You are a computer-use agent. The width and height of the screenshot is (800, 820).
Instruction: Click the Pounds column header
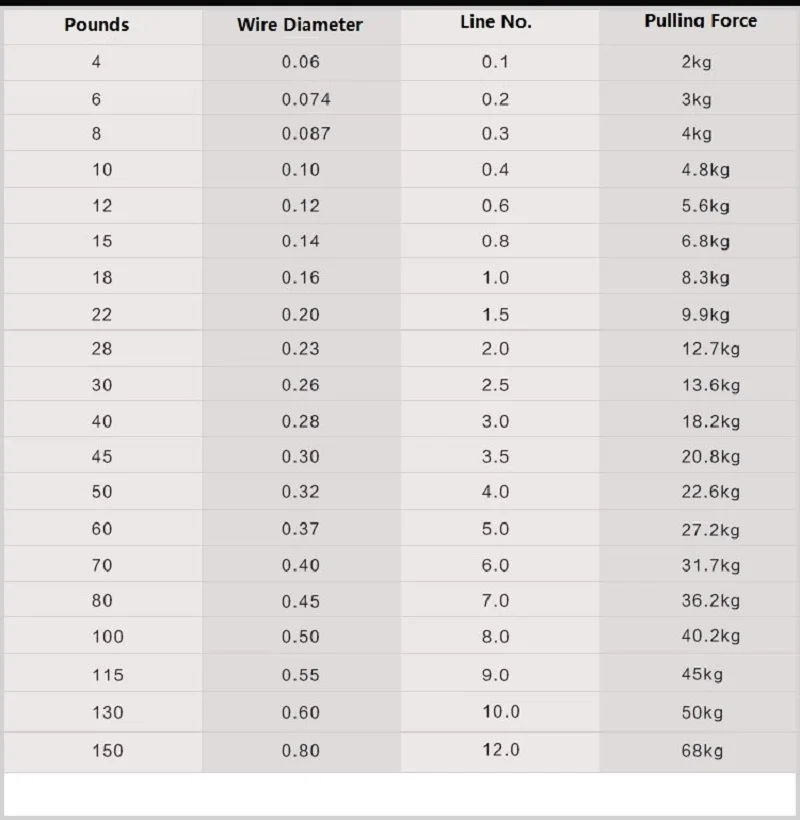(x=97, y=24)
